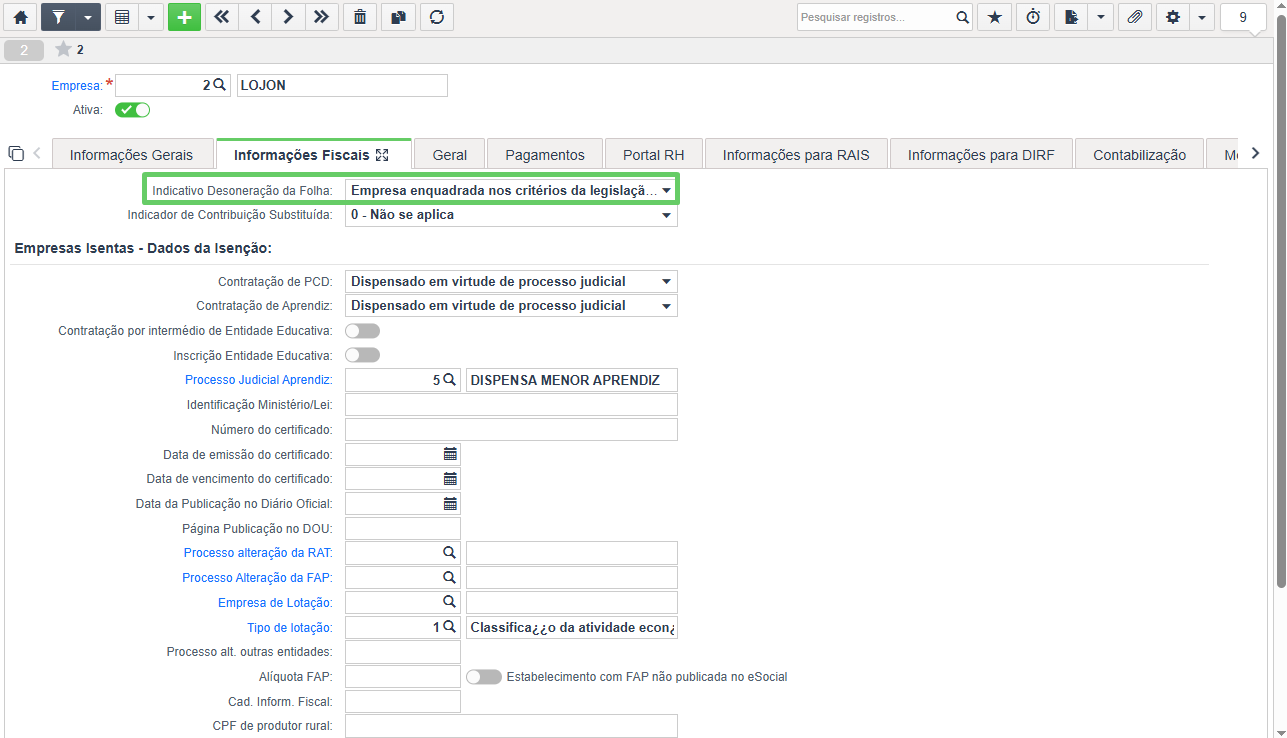The height and width of the screenshot is (738, 1287).
Task: Toggle the Ativa switch
Action: pyautogui.click(x=132, y=110)
